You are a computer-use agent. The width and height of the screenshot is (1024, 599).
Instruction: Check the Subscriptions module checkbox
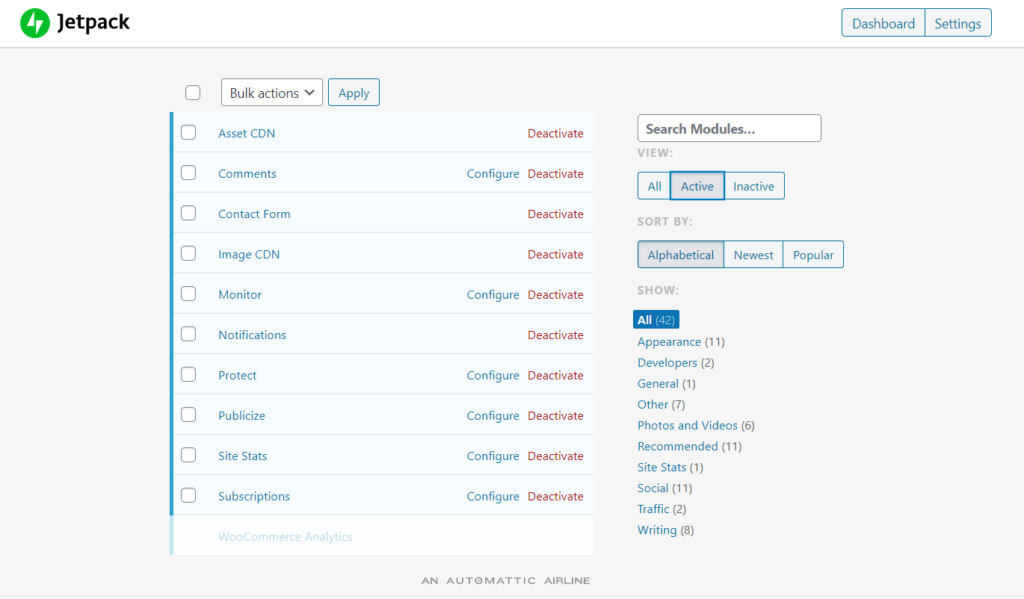tap(189, 496)
